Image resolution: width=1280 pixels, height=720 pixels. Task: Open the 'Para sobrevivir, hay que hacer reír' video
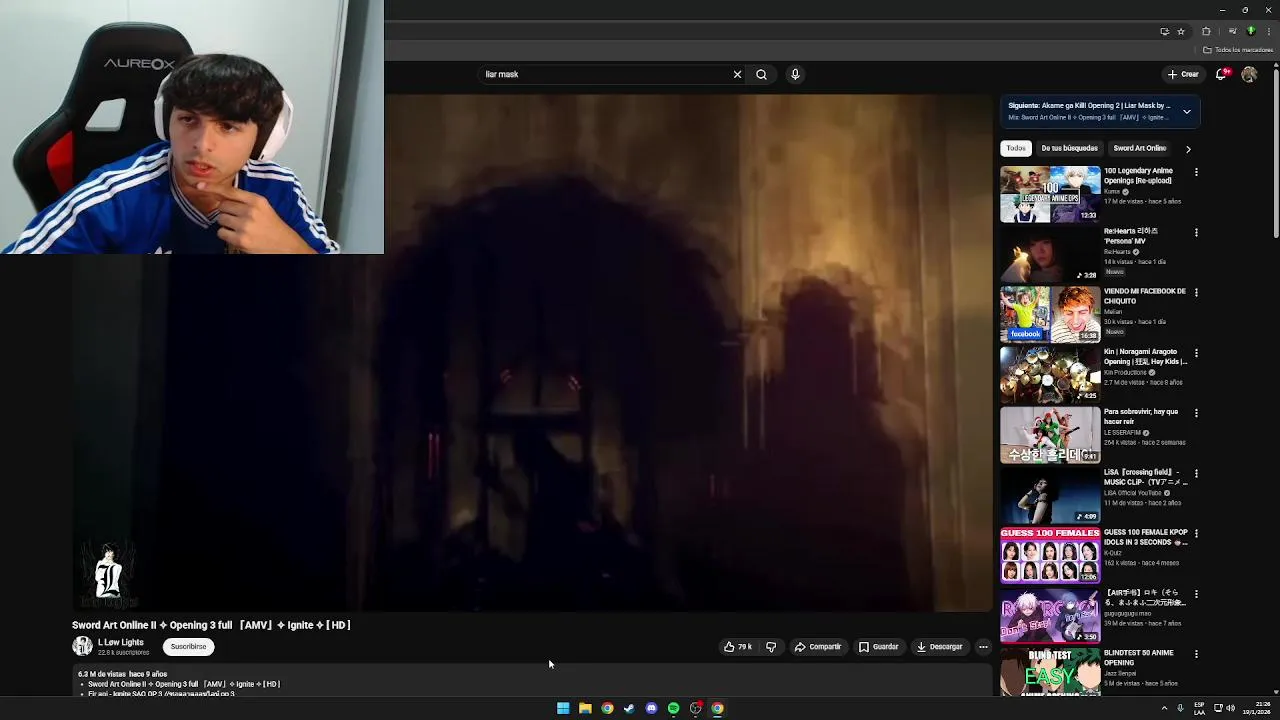pos(1050,435)
